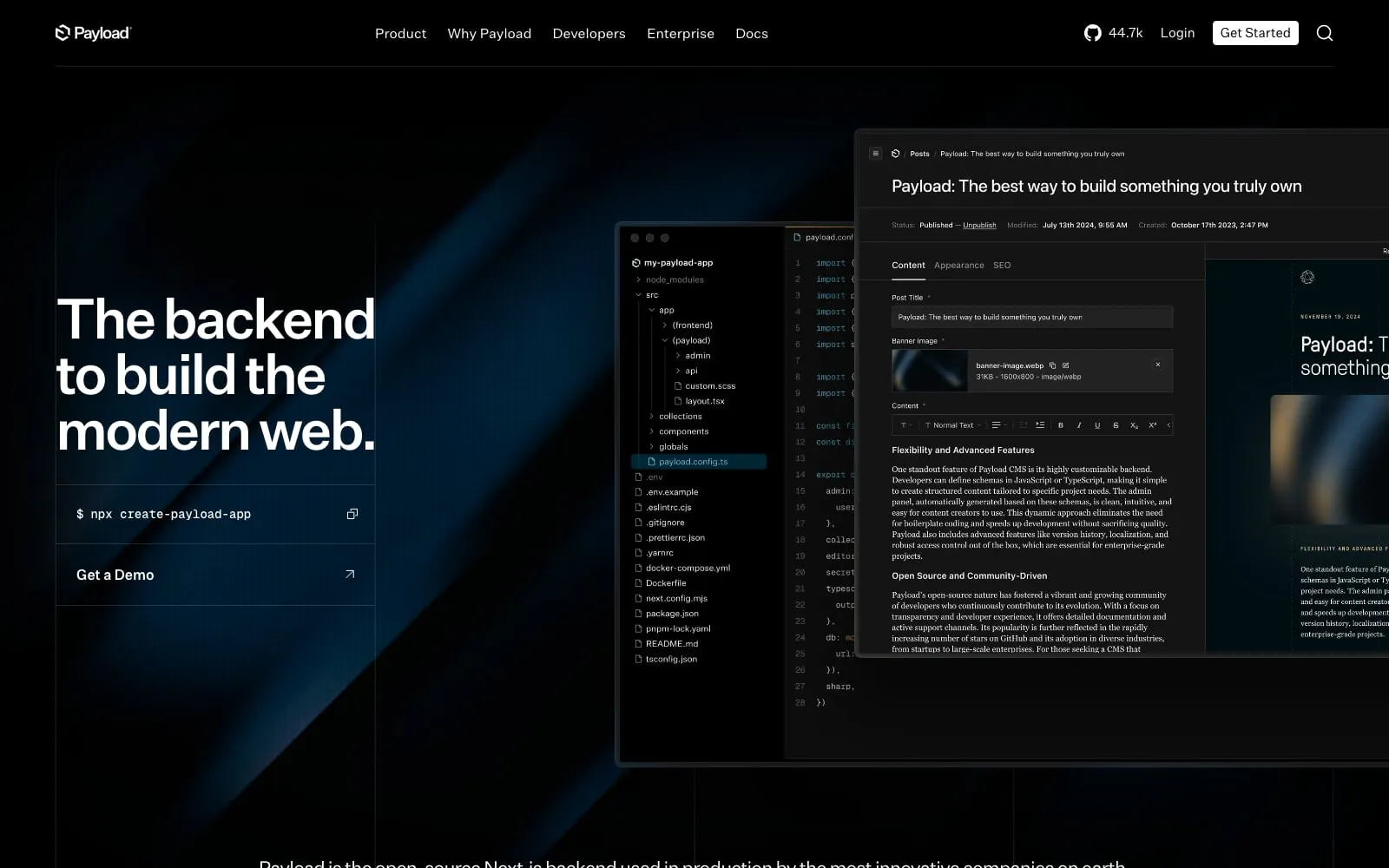Toggle Strikethrough in the Content editor toolbar
This screenshot has height=868, width=1389.
coord(1116,425)
